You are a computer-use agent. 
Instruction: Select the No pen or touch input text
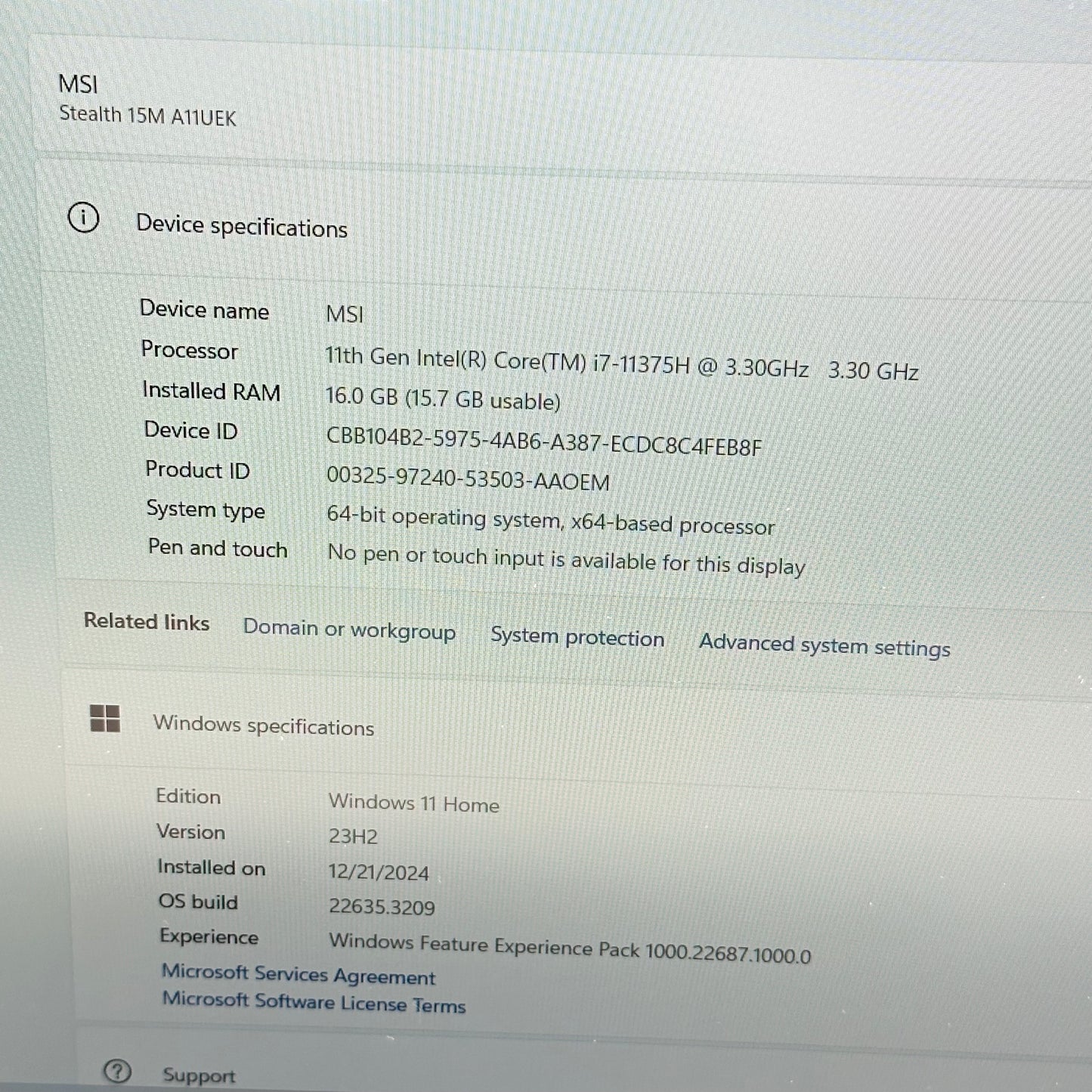coord(566,560)
